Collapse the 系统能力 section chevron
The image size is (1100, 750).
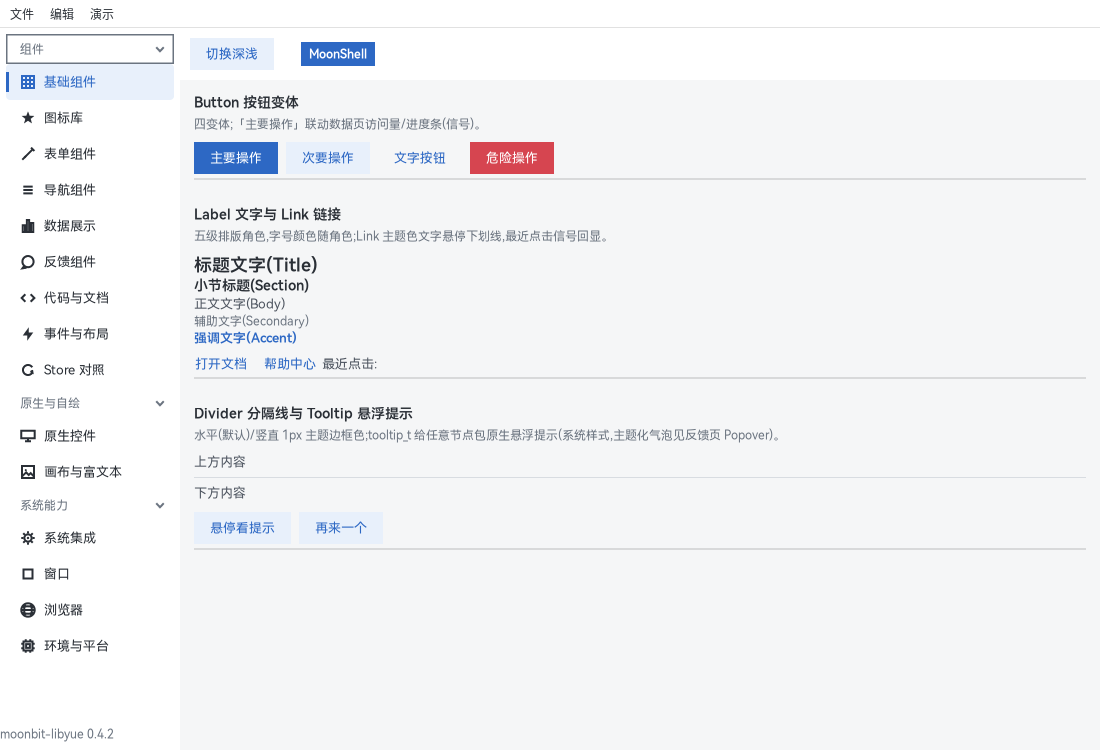(160, 505)
